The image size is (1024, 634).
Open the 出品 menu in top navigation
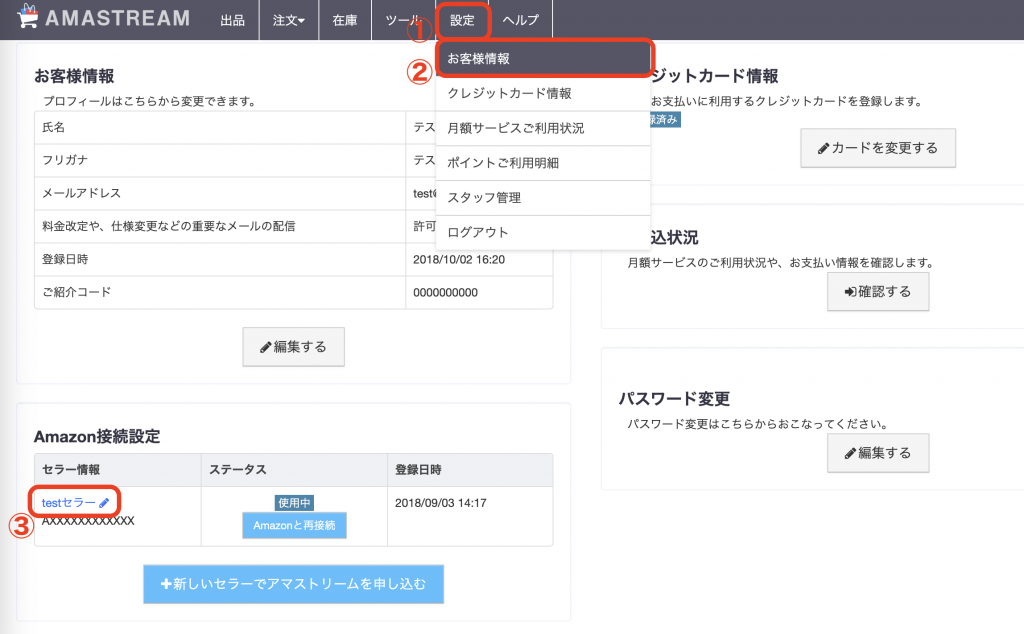[232, 20]
